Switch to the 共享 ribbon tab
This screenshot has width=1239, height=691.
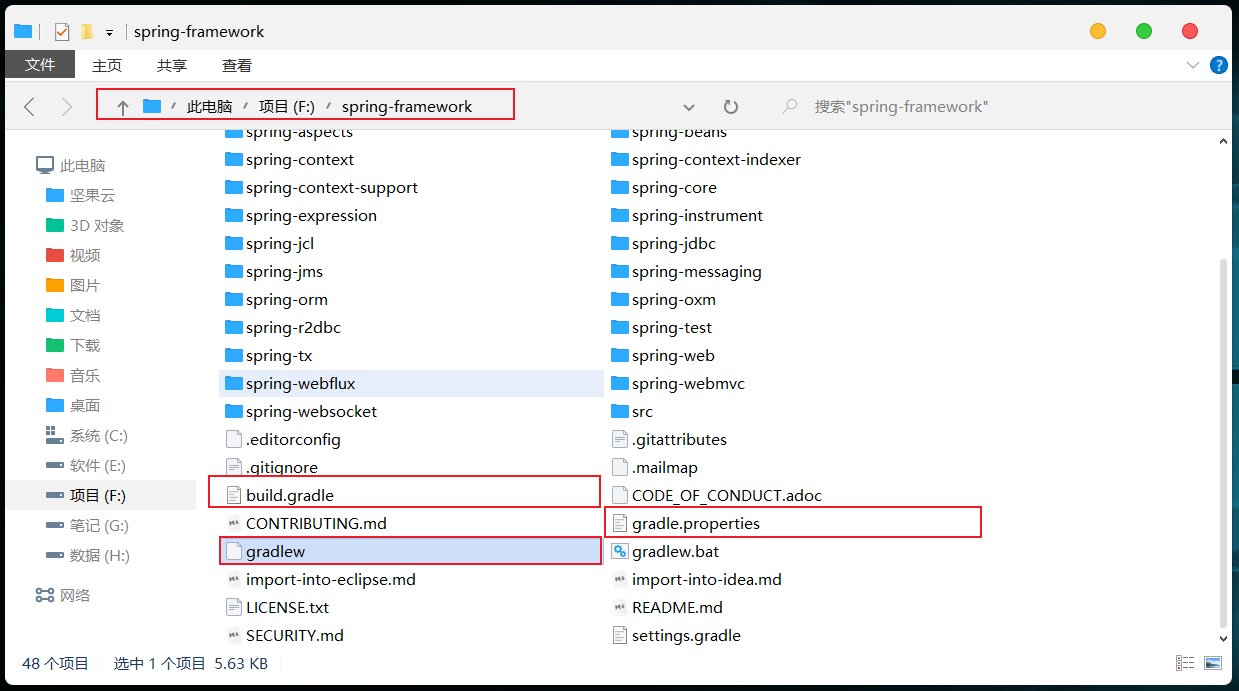(x=172, y=65)
